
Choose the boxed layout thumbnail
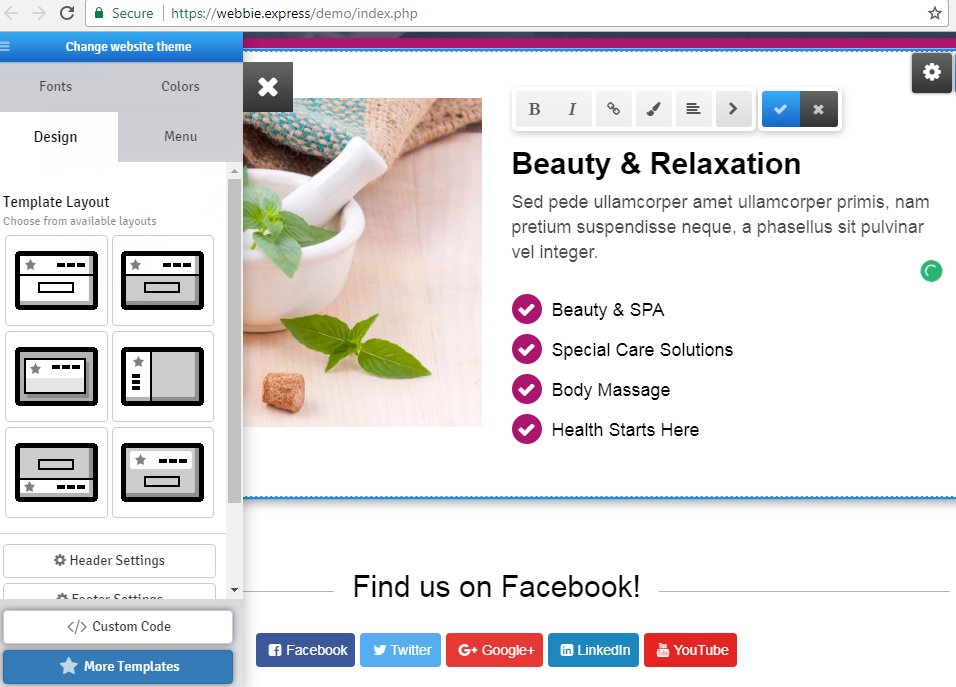pos(56,376)
